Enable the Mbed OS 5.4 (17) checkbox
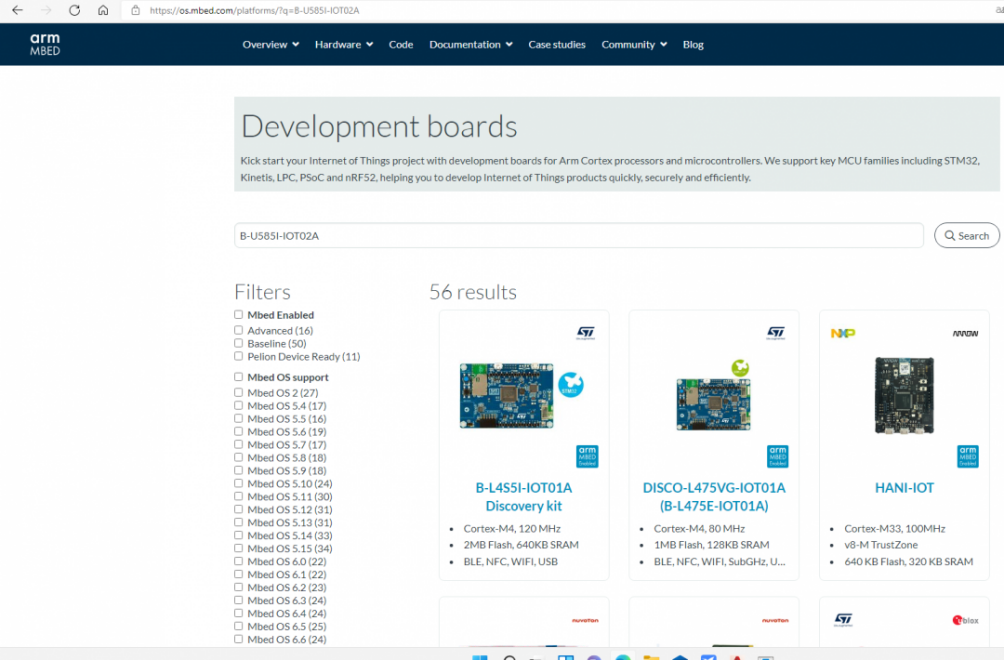Image resolution: width=1004 pixels, height=660 pixels. pyautogui.click(x=238, y=405)
